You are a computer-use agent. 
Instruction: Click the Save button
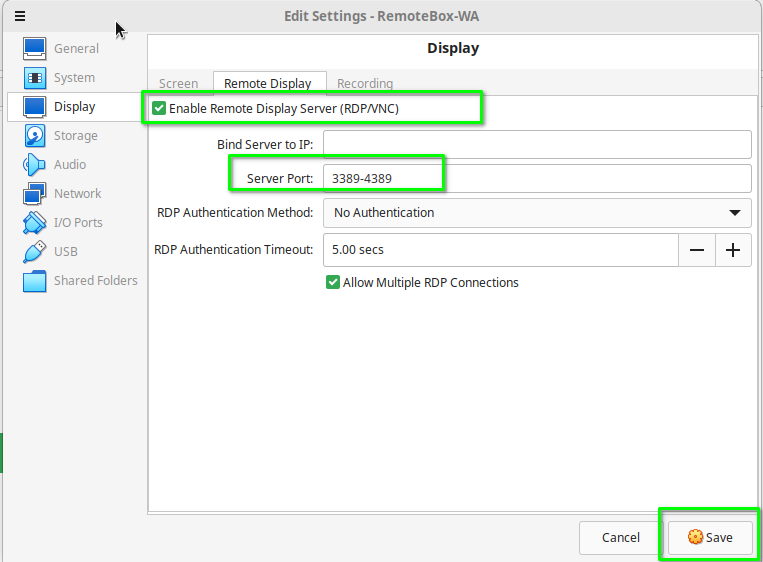pyautogui.click(x=710, y=537)
